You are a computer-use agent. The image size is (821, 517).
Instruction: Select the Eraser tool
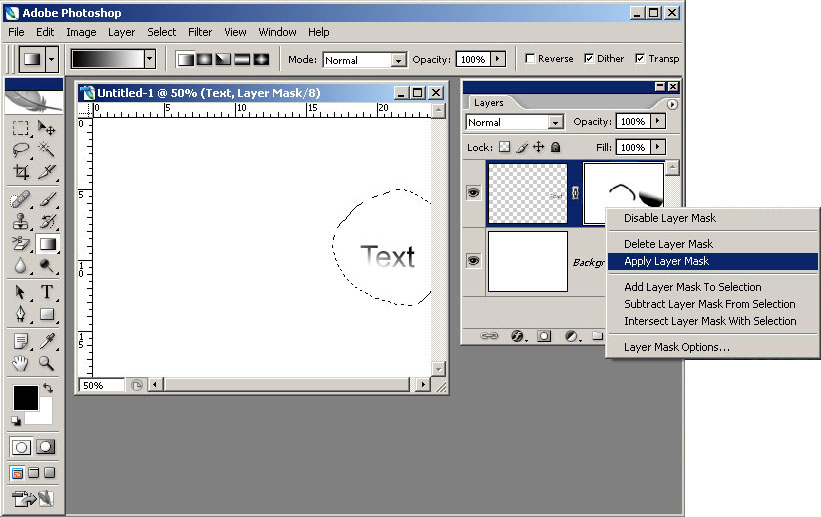pyautogui.click(x=20, y=244)
